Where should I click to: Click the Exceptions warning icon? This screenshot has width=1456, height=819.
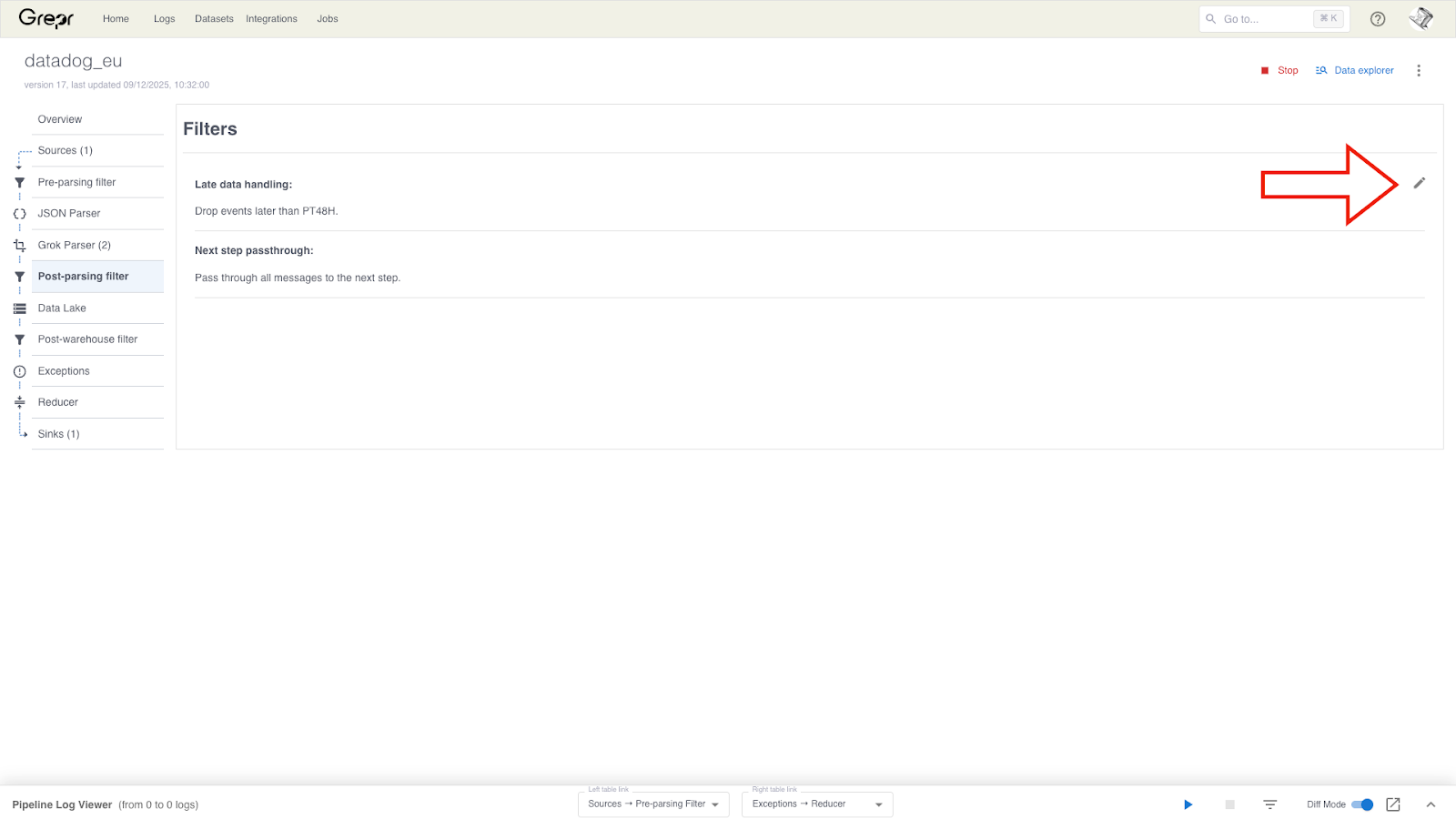tap(19, 370)
